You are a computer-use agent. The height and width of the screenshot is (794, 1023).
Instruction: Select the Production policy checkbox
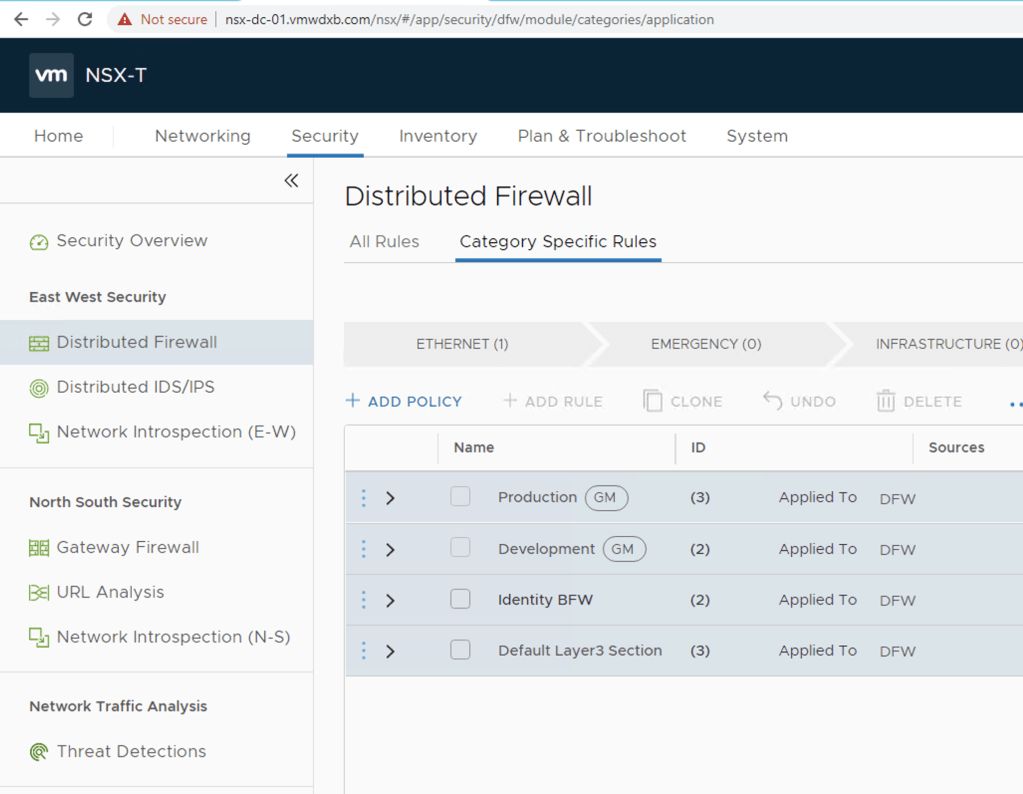click(x=460, y=497)
